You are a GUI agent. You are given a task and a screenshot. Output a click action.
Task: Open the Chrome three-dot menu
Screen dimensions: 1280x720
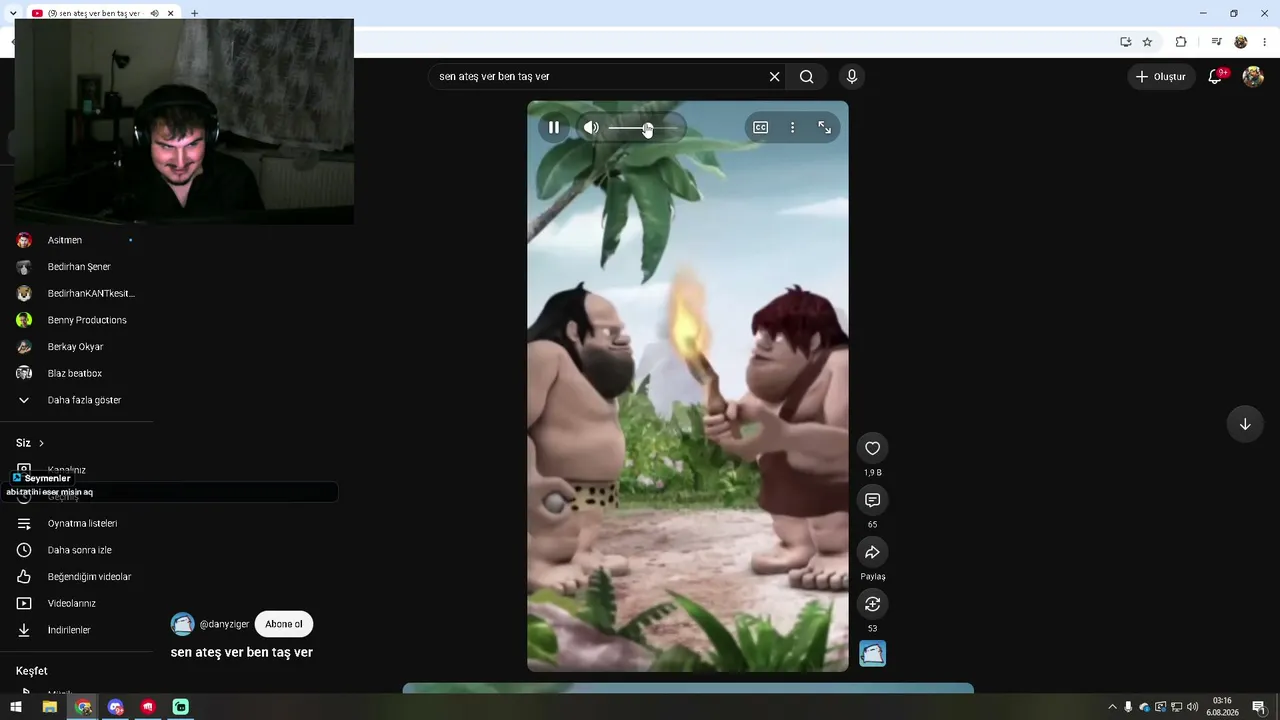1266,42
